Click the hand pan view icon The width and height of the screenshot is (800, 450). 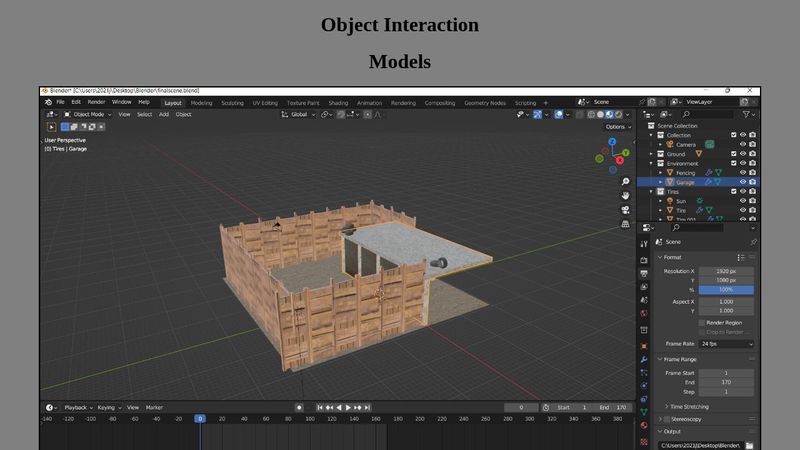[x=626, y=196]
